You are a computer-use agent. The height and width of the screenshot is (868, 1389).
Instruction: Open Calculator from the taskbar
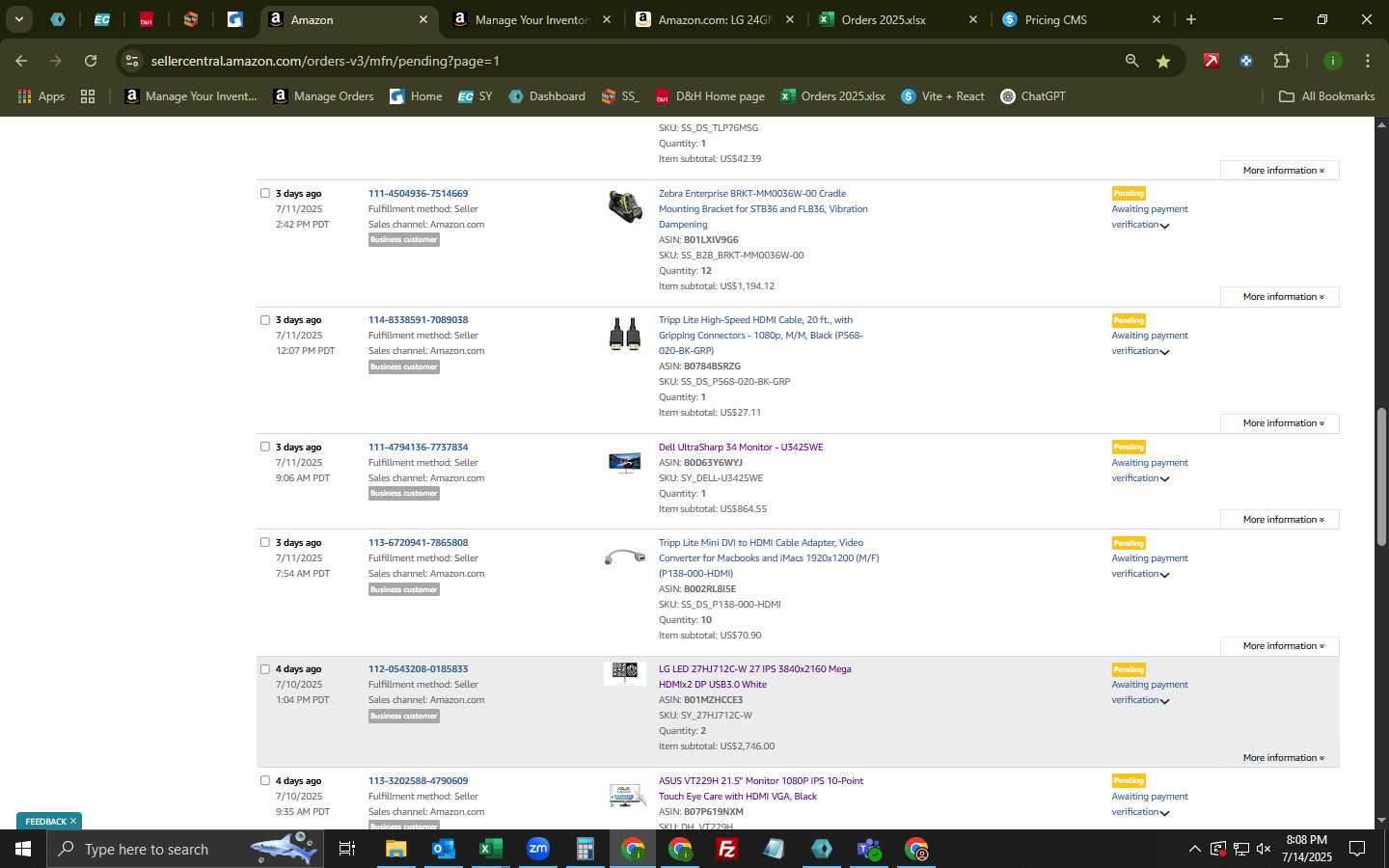[x=585, y=849]
